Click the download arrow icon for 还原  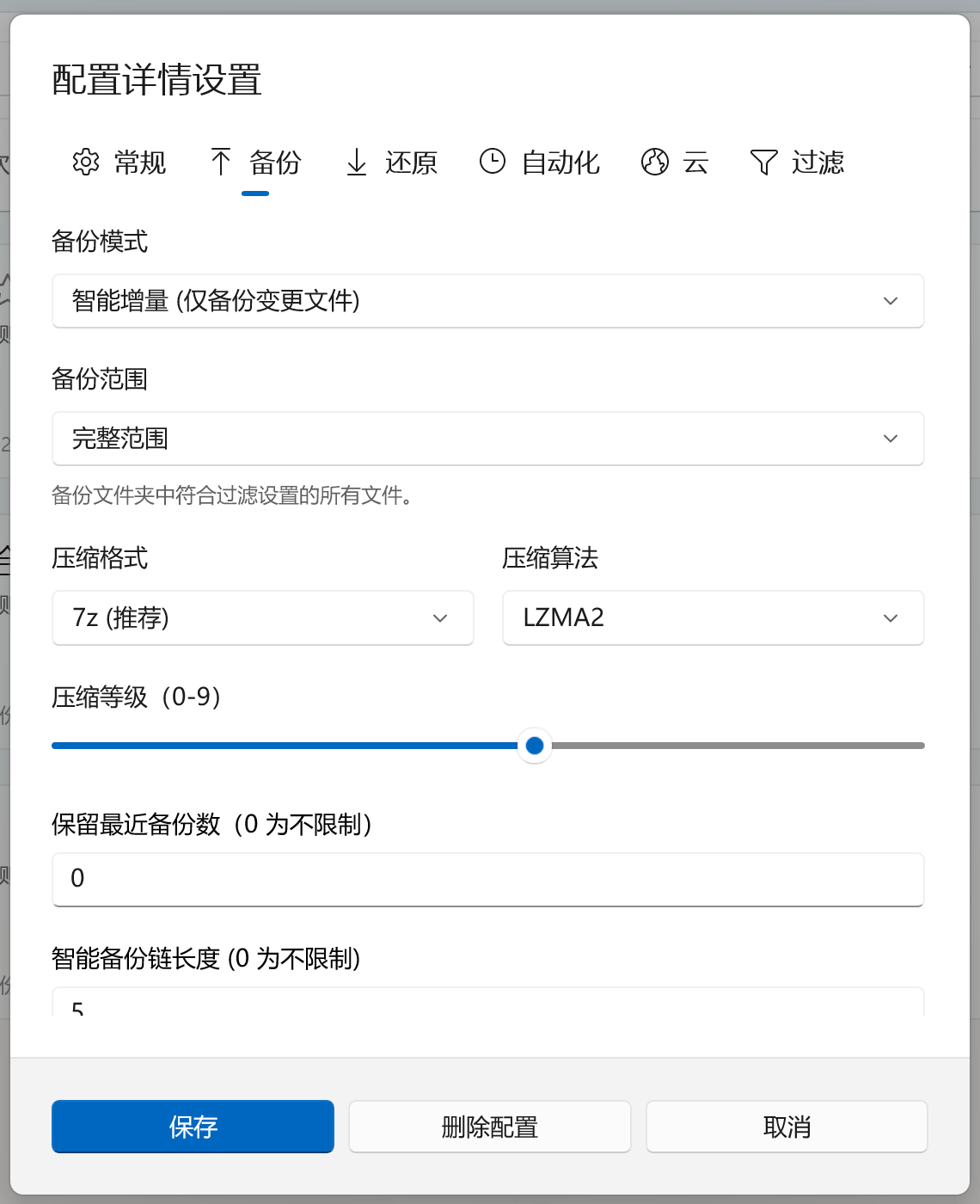pos(357,162)
